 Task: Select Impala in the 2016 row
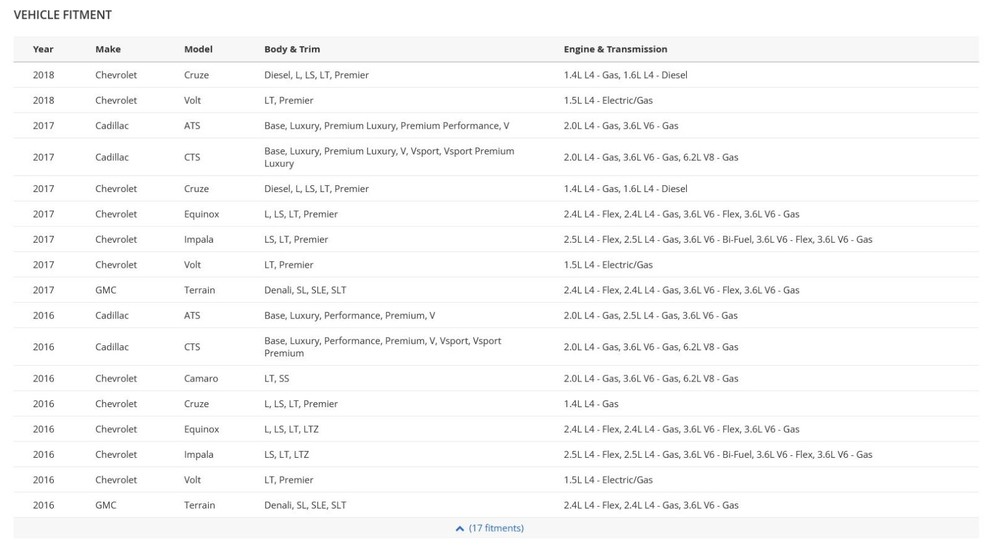199,455
